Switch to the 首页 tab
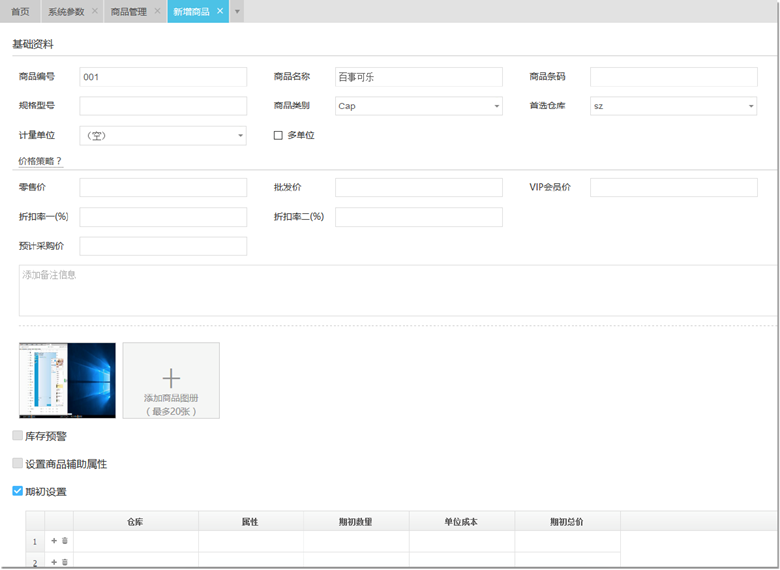Image resolution: width=780 pixels, height=570 pixels. (20, 11)
